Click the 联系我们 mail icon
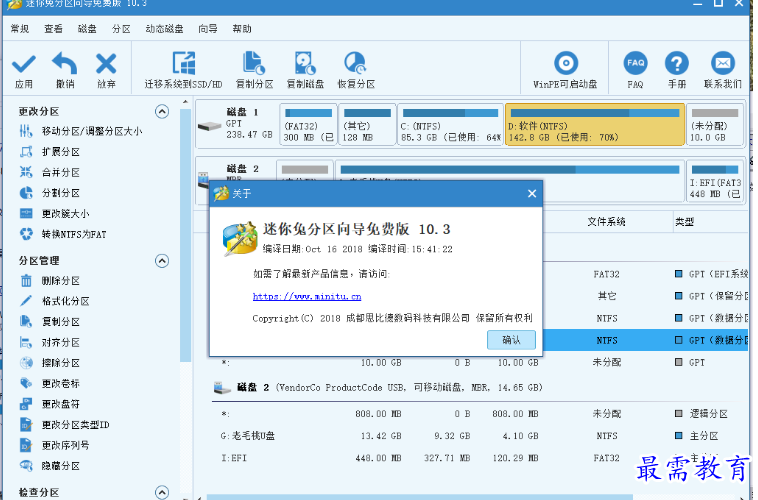The height and width of the screenshot is (500, 758). point(723,63)
